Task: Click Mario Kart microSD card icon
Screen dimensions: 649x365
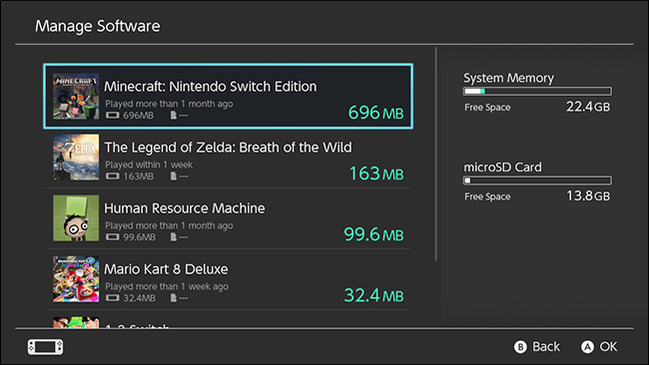Action: [173, 298]
